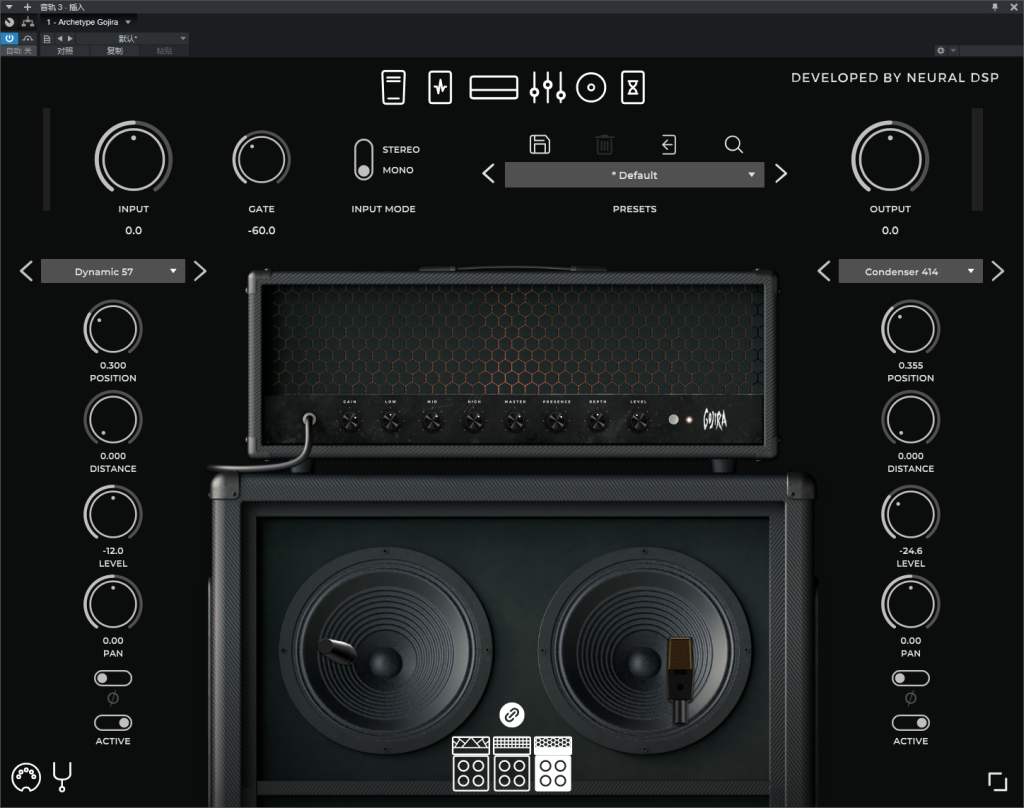1024x808 pixels.
Task: Save the current preset
Action: click(539, 144)
